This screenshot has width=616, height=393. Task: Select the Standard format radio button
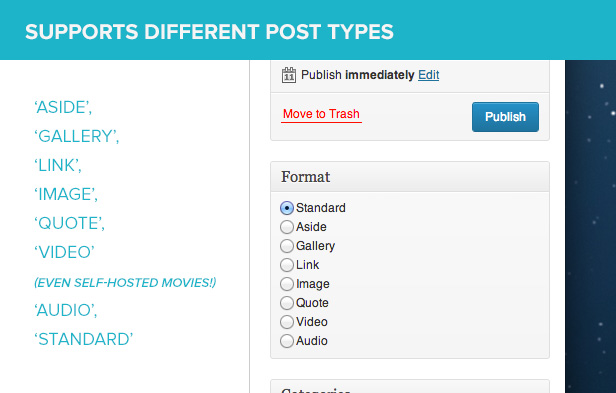click(287, 208)
